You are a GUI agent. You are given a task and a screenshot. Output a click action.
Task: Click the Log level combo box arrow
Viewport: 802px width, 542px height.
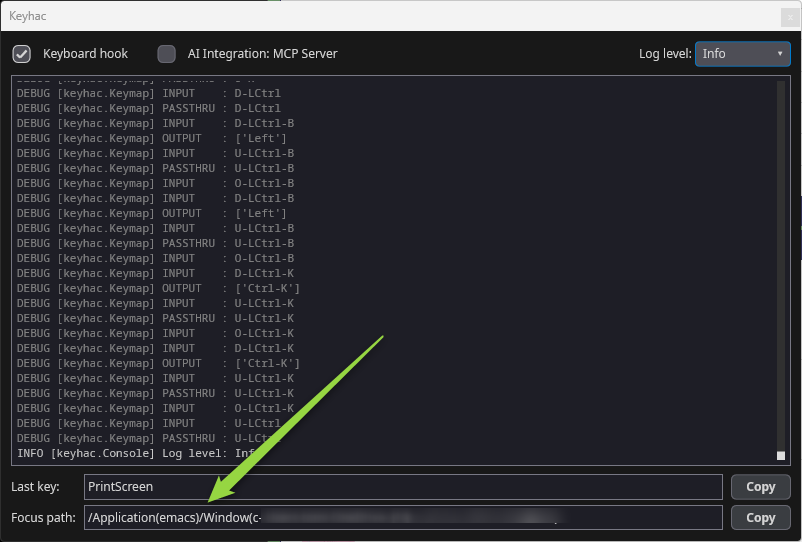click(x=779, y=54)
